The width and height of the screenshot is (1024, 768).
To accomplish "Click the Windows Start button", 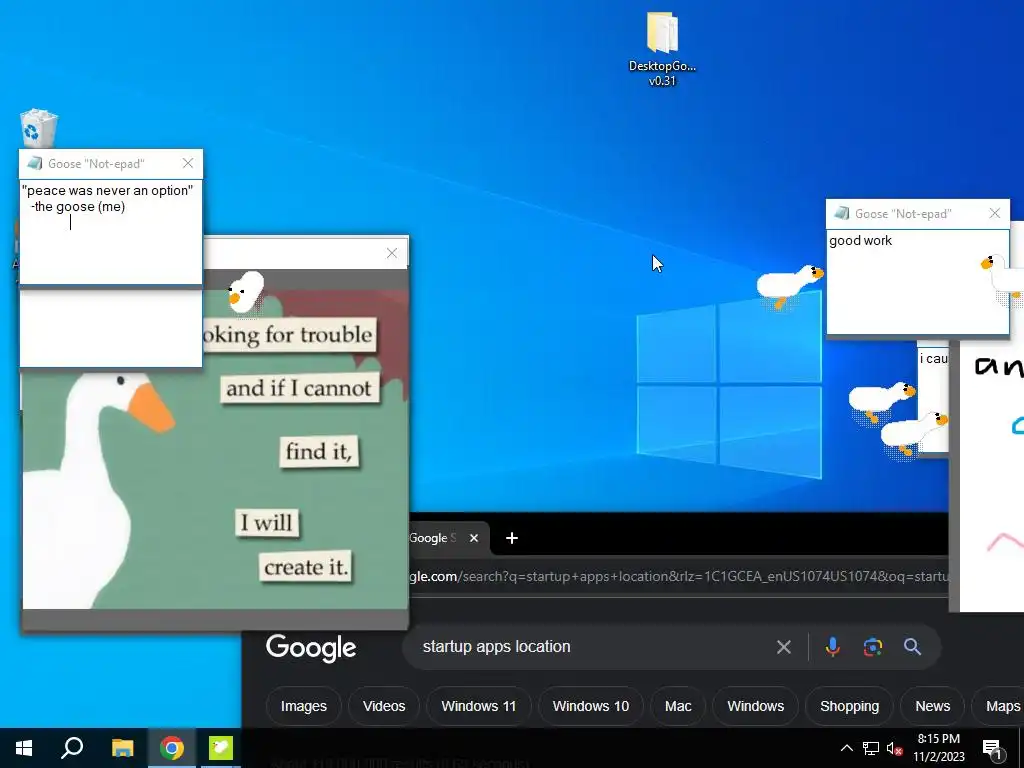I will (x=24, y=748).
